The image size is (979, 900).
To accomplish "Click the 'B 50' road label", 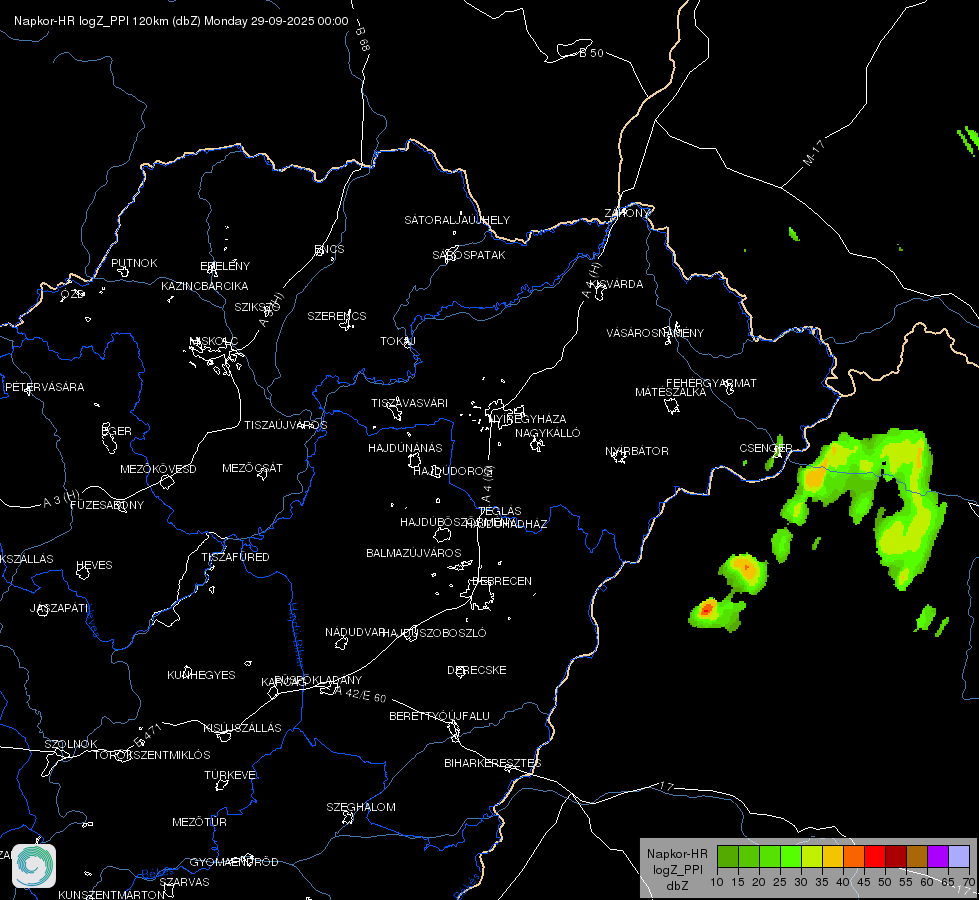I will coord(591,53).
